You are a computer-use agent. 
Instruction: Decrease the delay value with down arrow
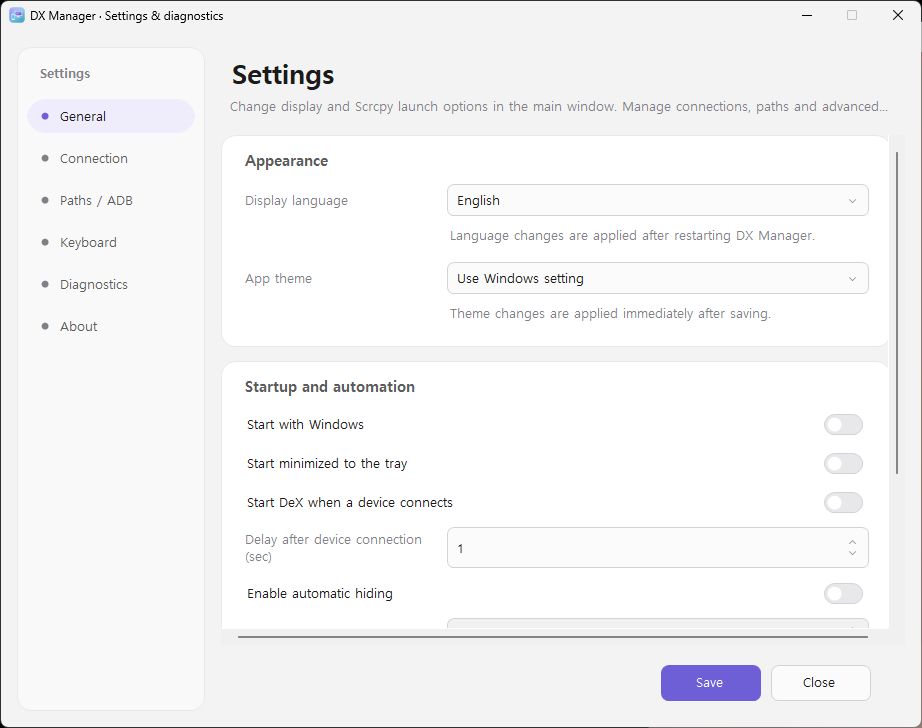[x=852, y=553]
